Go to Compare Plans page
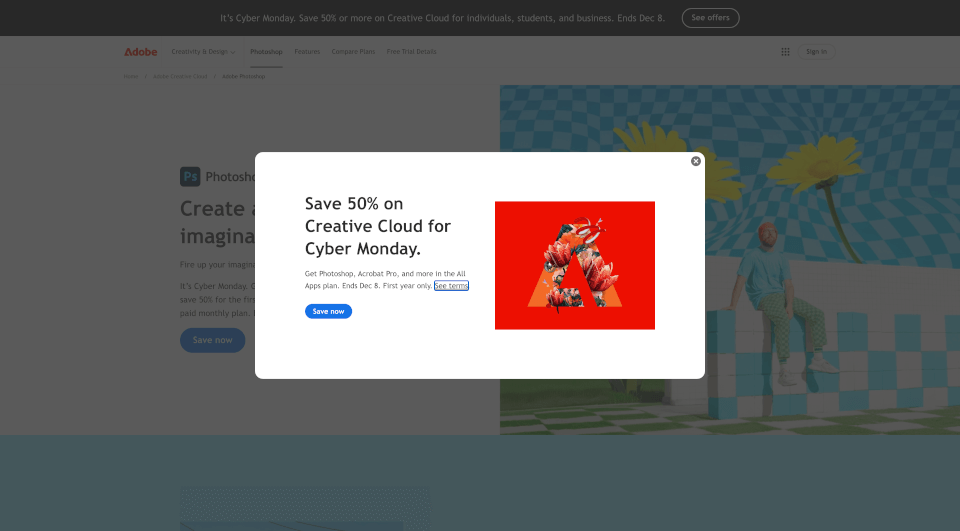Viewport: 960px width, 531px height. (x=353, y=52)
